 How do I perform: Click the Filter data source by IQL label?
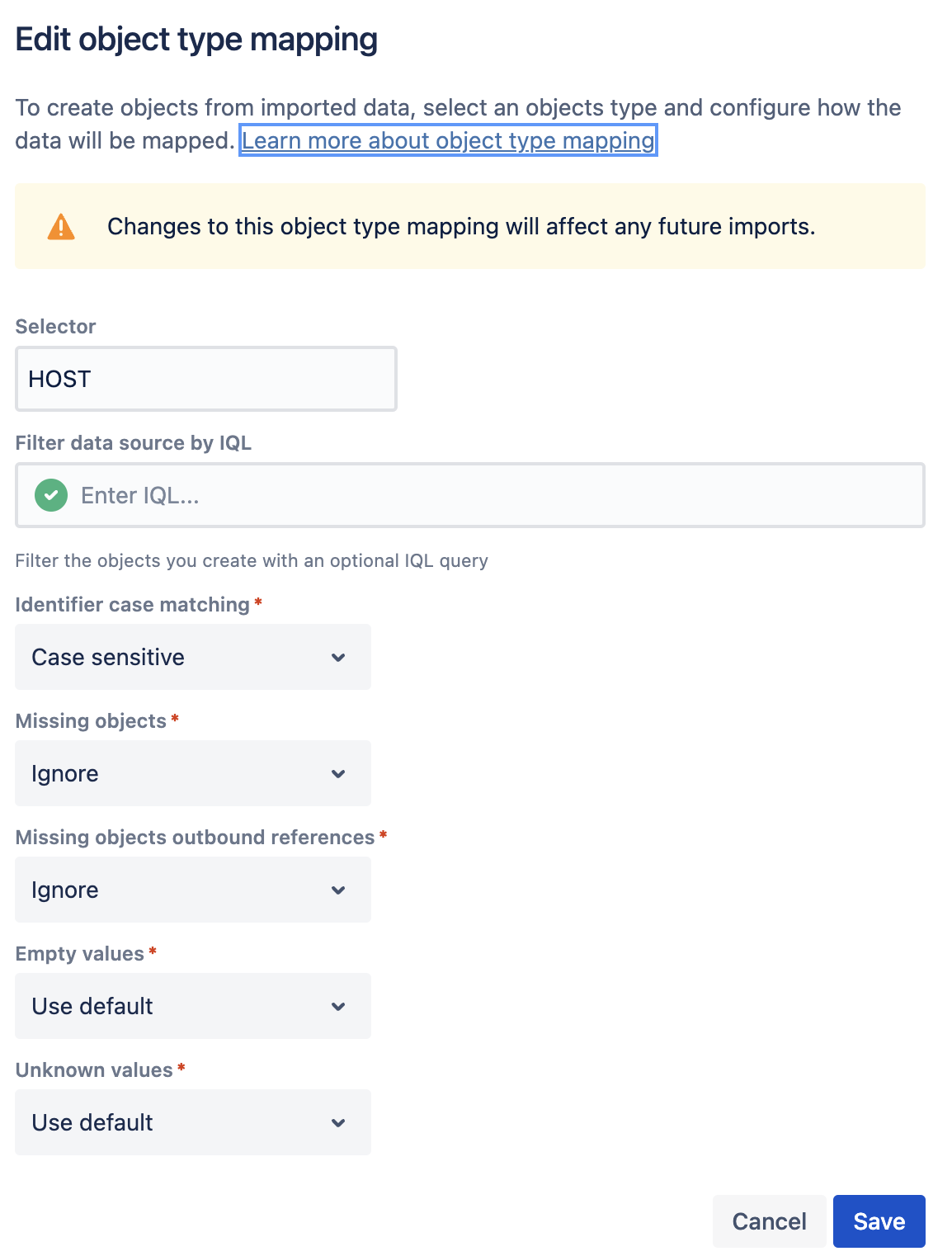133,443
